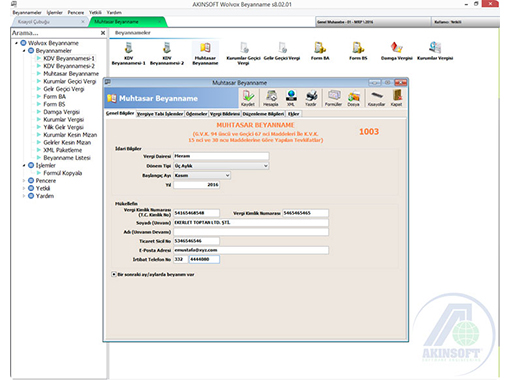This screenshot has width=510, height=380.
Task: Open the Başlangıç Ayı dropdown
Action: (x=227, y=175)
